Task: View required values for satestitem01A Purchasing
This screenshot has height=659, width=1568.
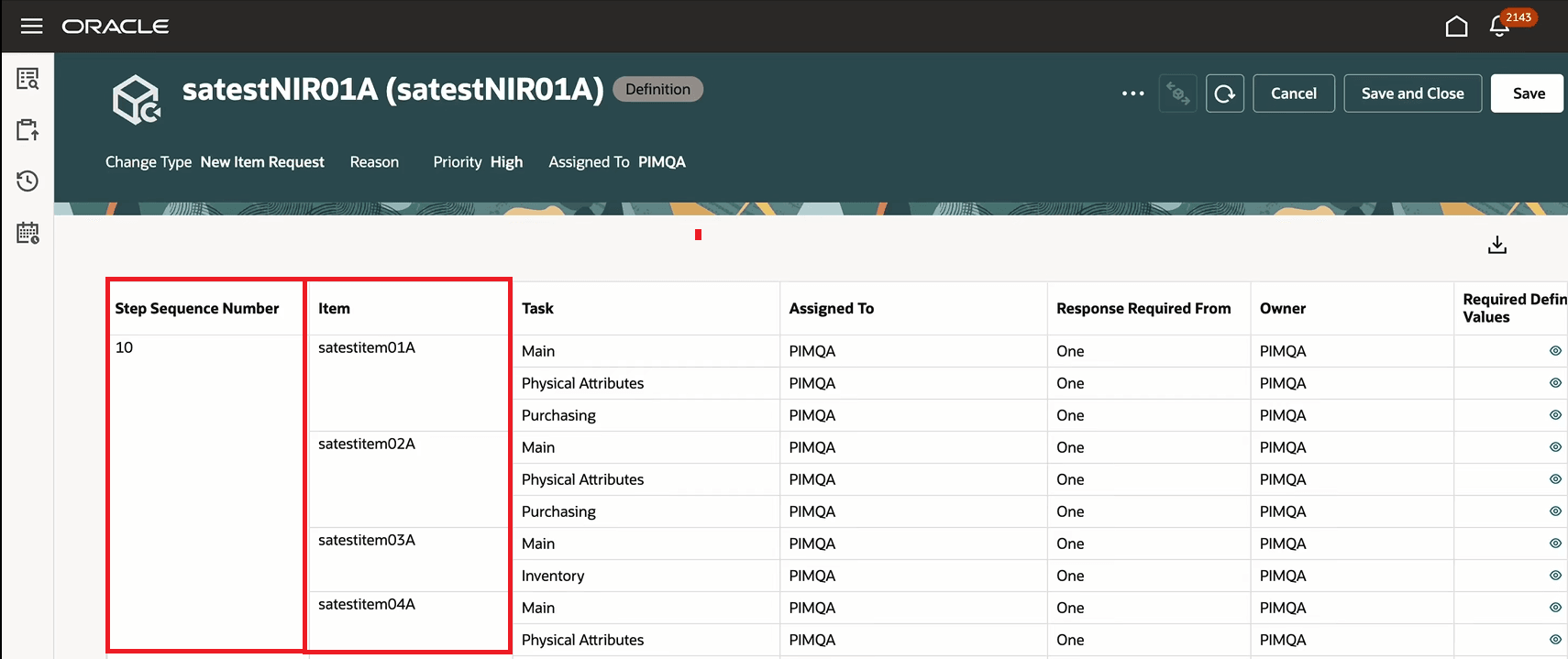Action: [x=1555, y=415]
